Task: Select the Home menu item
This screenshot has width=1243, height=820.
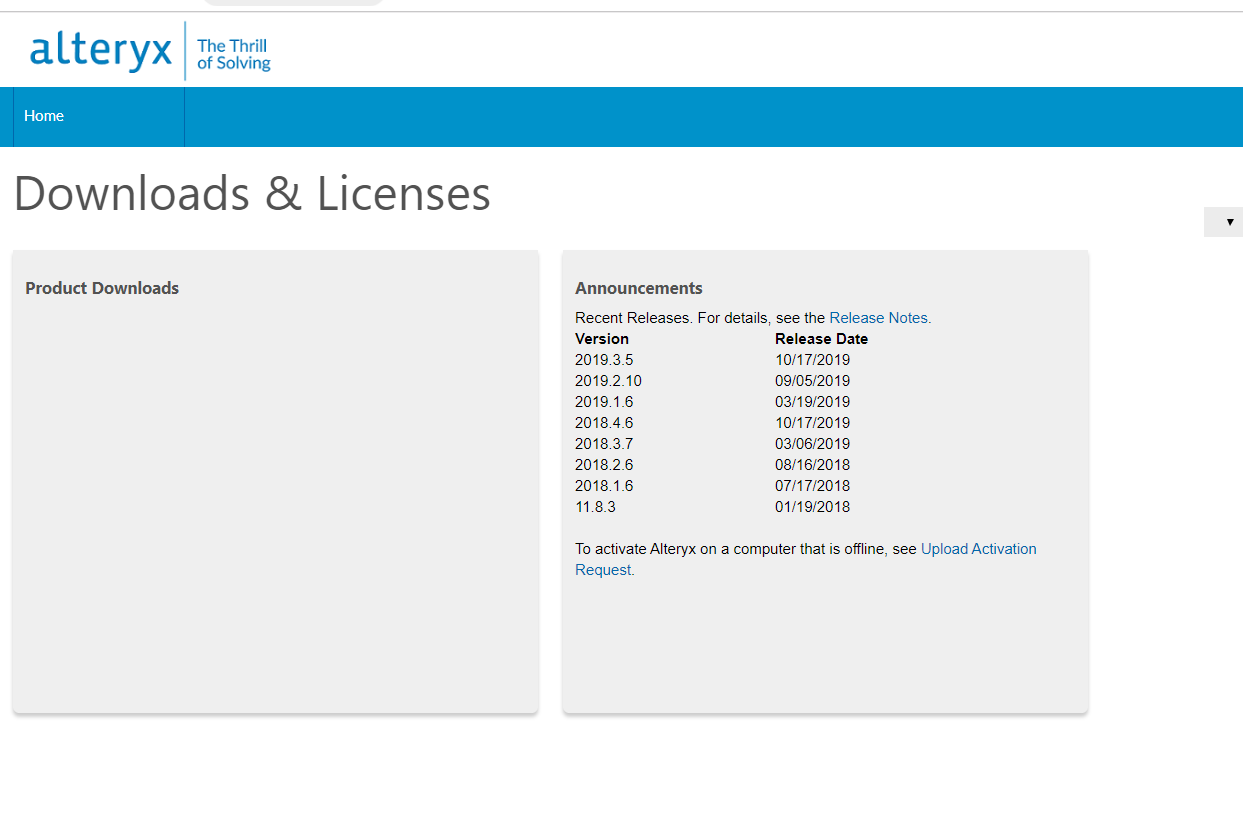Action: [x=44, y=116]
